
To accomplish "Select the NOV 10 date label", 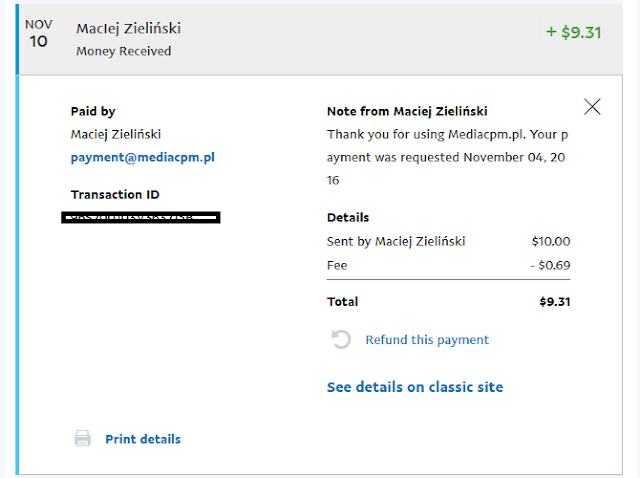I will 38,33.
